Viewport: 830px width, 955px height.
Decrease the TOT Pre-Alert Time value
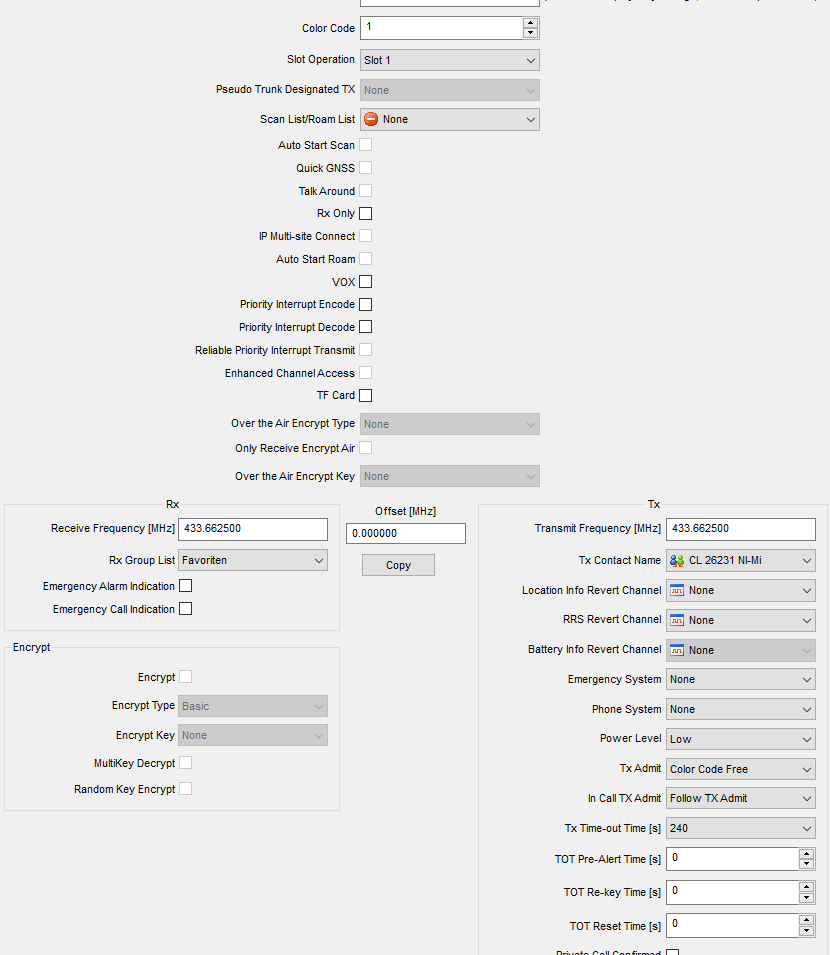pyautogui.click(x=807, y=864)
